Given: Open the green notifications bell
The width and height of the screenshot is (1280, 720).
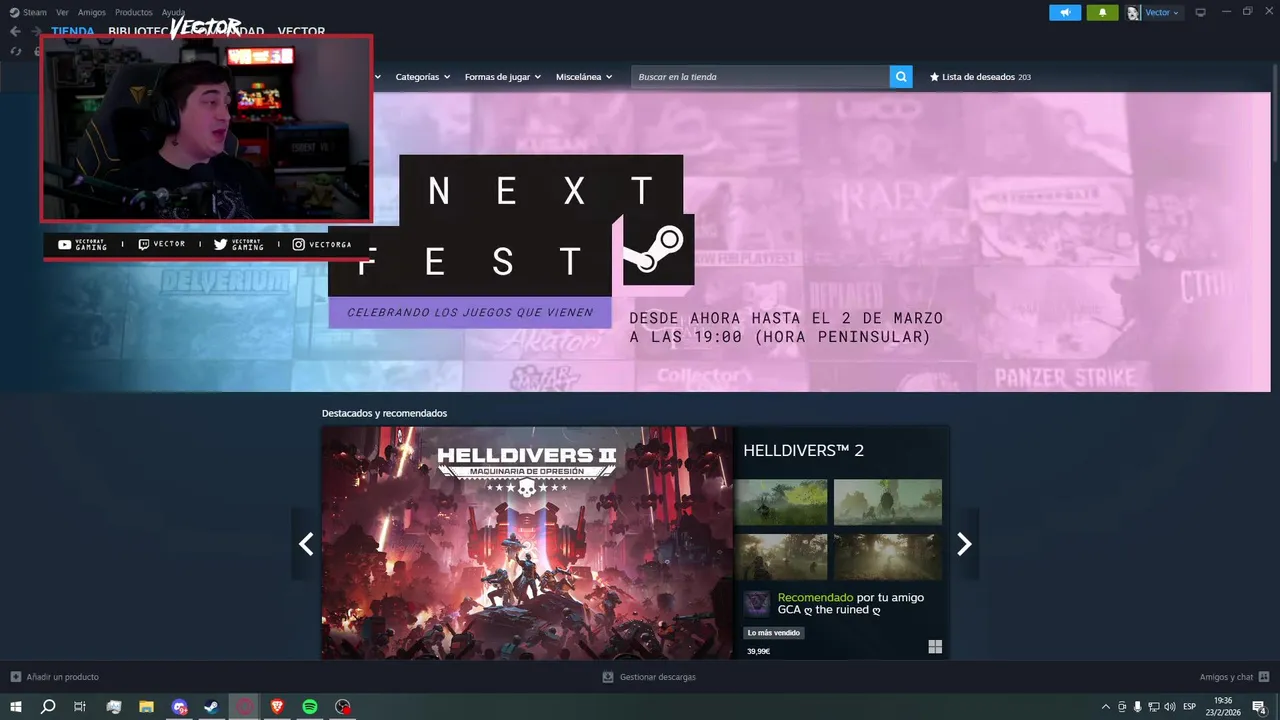Looking at the screenshot, I should coord(1102,12).
